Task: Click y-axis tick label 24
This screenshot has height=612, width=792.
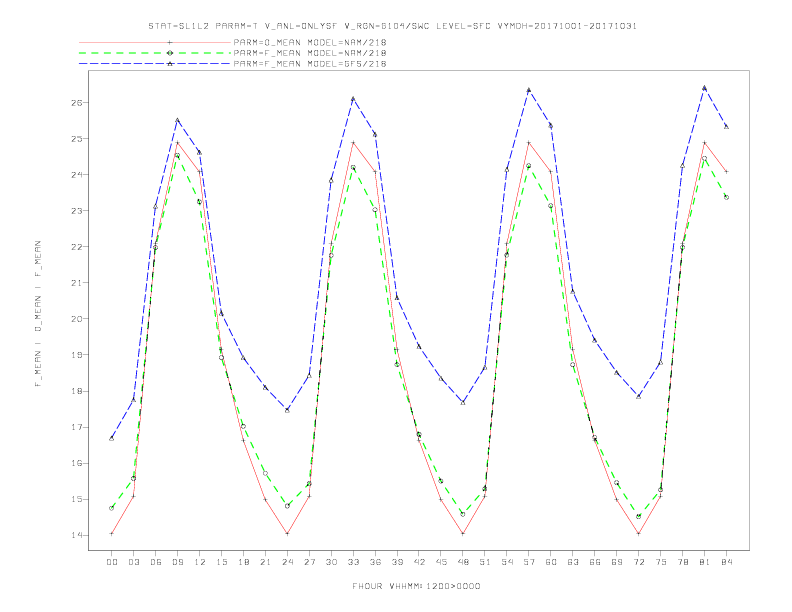Action: tap(76, 175)
